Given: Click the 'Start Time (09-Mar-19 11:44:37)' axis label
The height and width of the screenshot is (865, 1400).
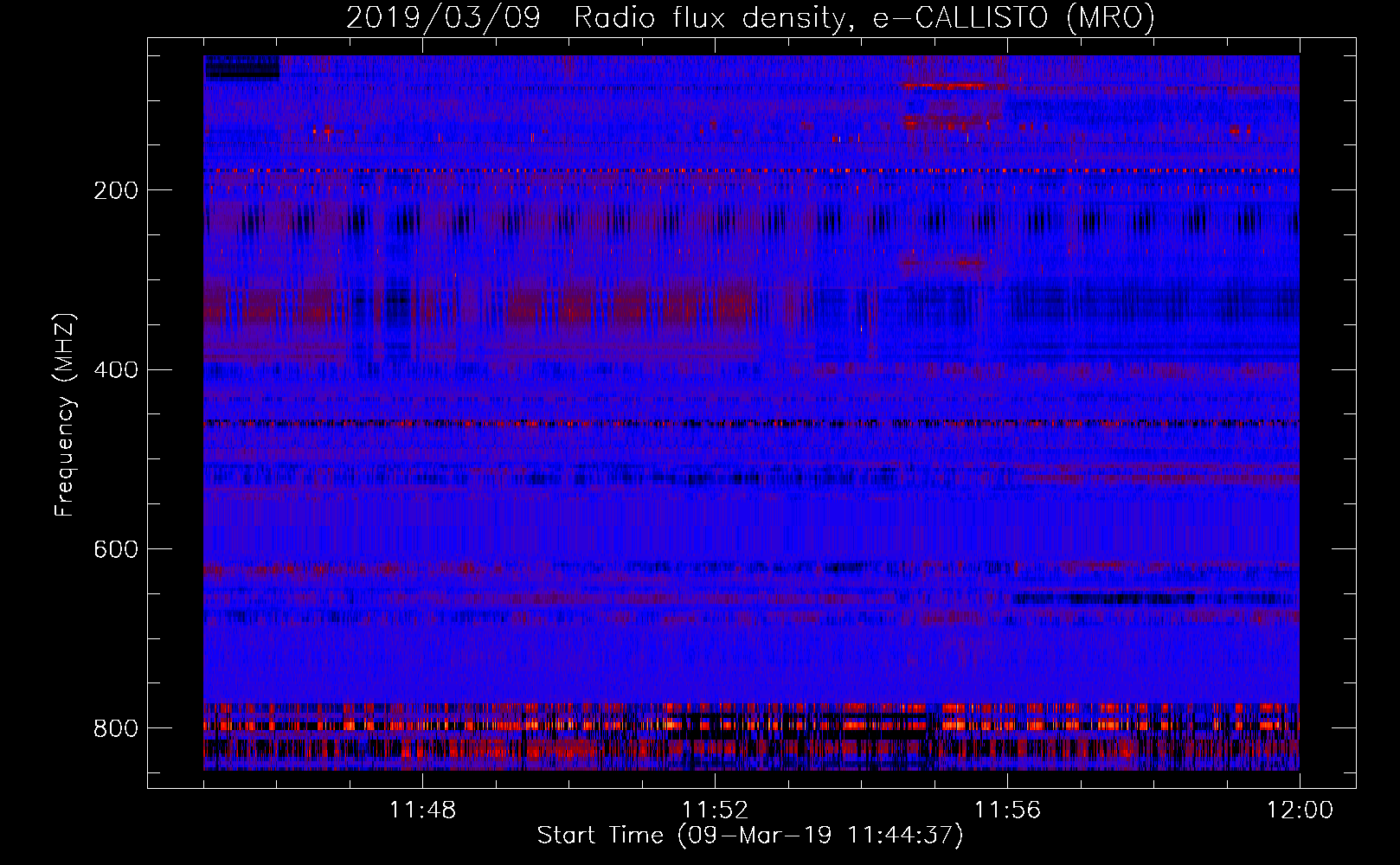Looking at the screenshot, I should [x=750, y=836].
